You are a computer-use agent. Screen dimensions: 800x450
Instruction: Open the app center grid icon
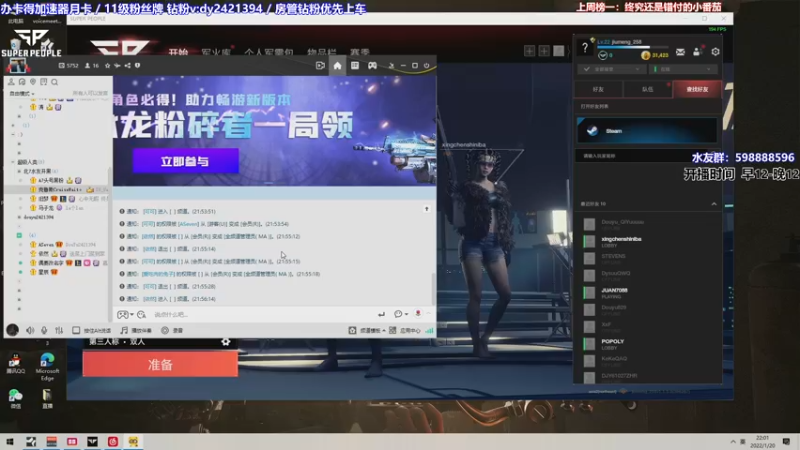click(x=392, y=331)
